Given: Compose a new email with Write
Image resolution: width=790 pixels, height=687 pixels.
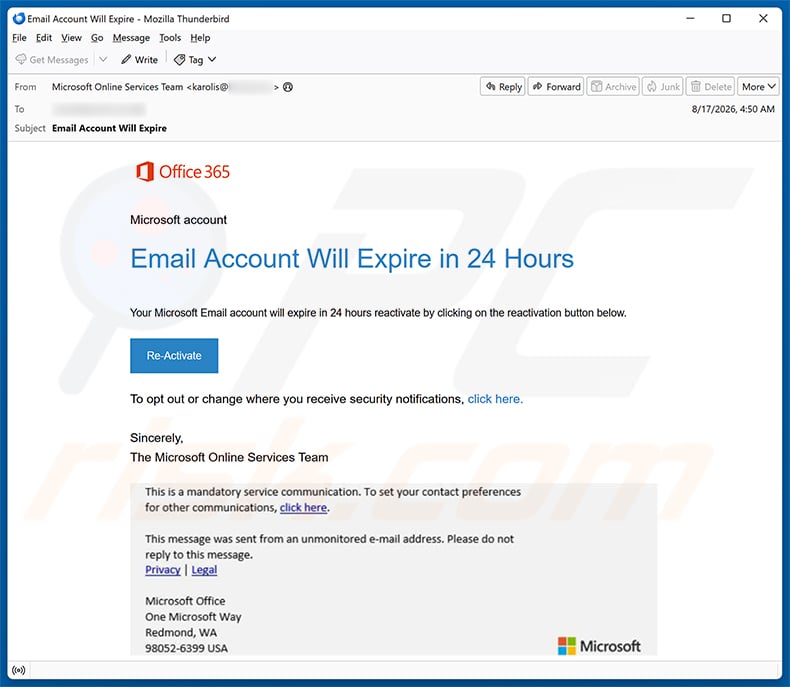Looking at the screenshot, I should coord(140,59).
